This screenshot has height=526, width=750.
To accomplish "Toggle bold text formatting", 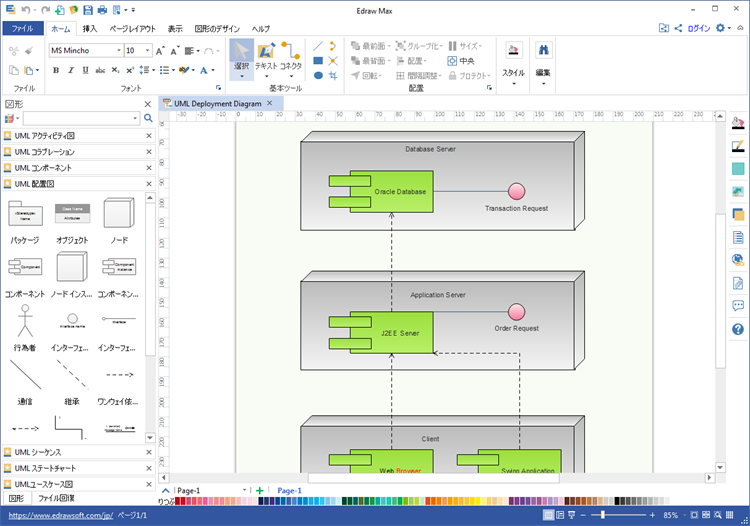I will pos(56,70).
